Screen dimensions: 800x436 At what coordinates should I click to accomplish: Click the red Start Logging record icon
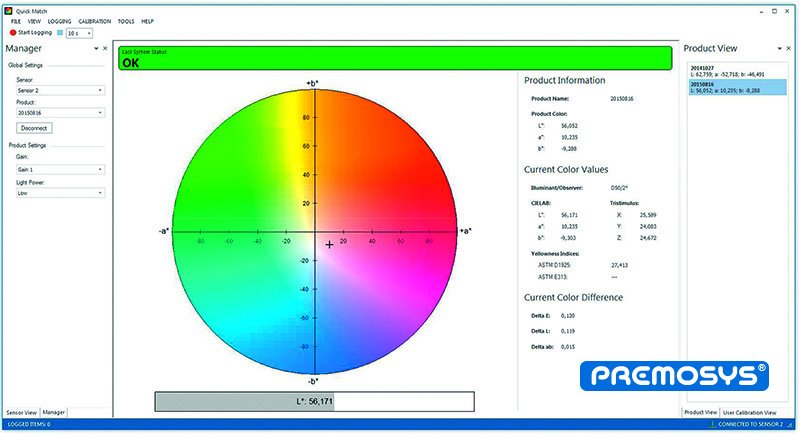pos(13,33)
